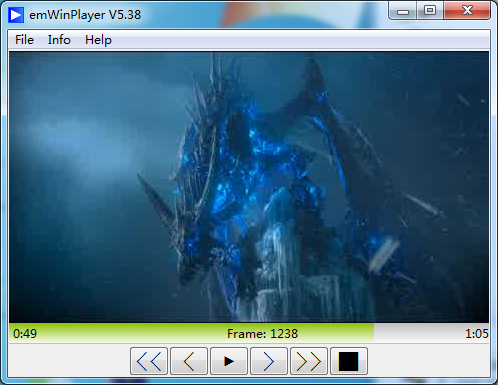Viewport: 498px width, 385px height.
Task: Minimize the emWinPlayer window
Action: pos(403,11)
